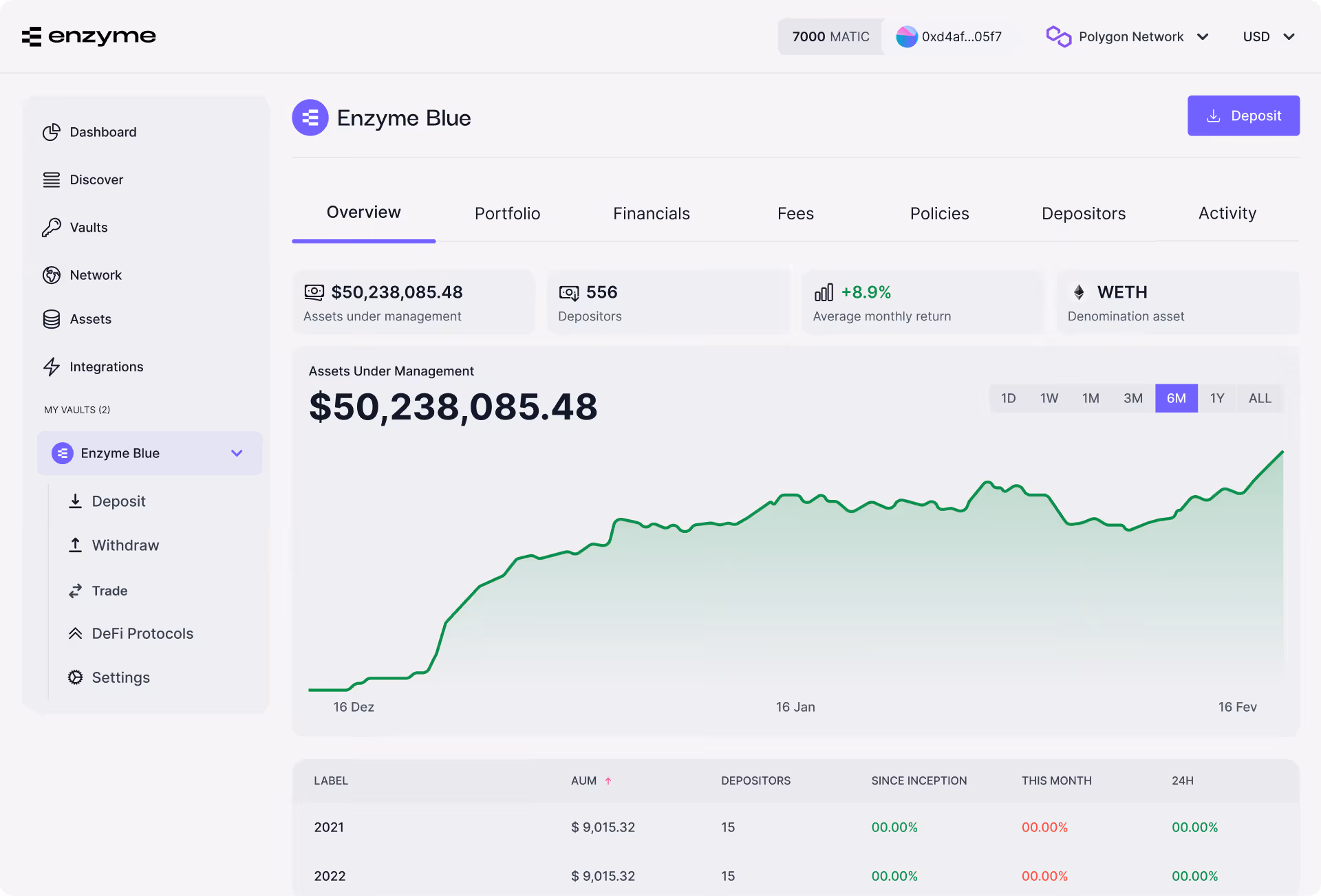Switch to the Portfolio tab
This screenshot has width=1321, height=896.
coord(507,214)
